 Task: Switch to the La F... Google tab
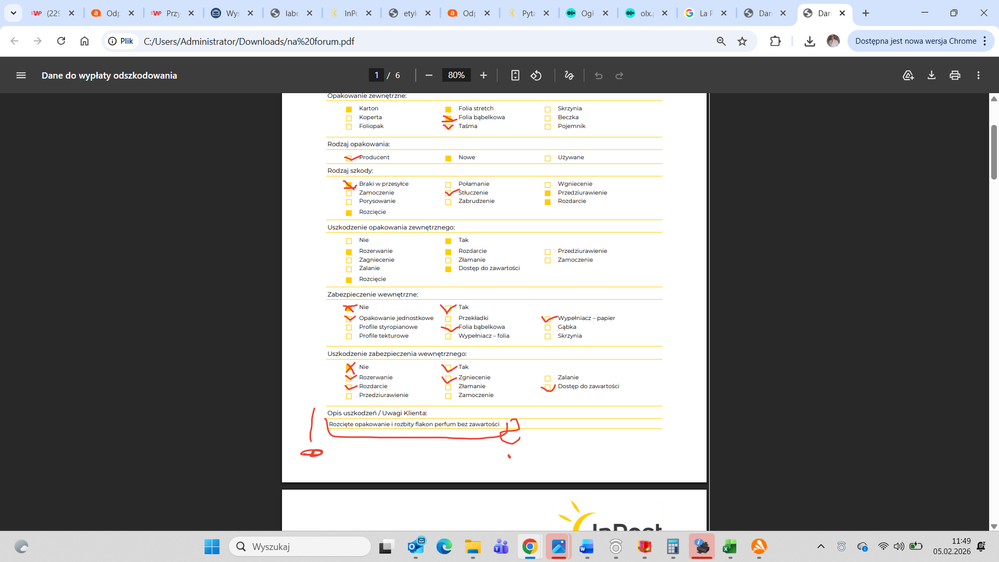point(704,14)
